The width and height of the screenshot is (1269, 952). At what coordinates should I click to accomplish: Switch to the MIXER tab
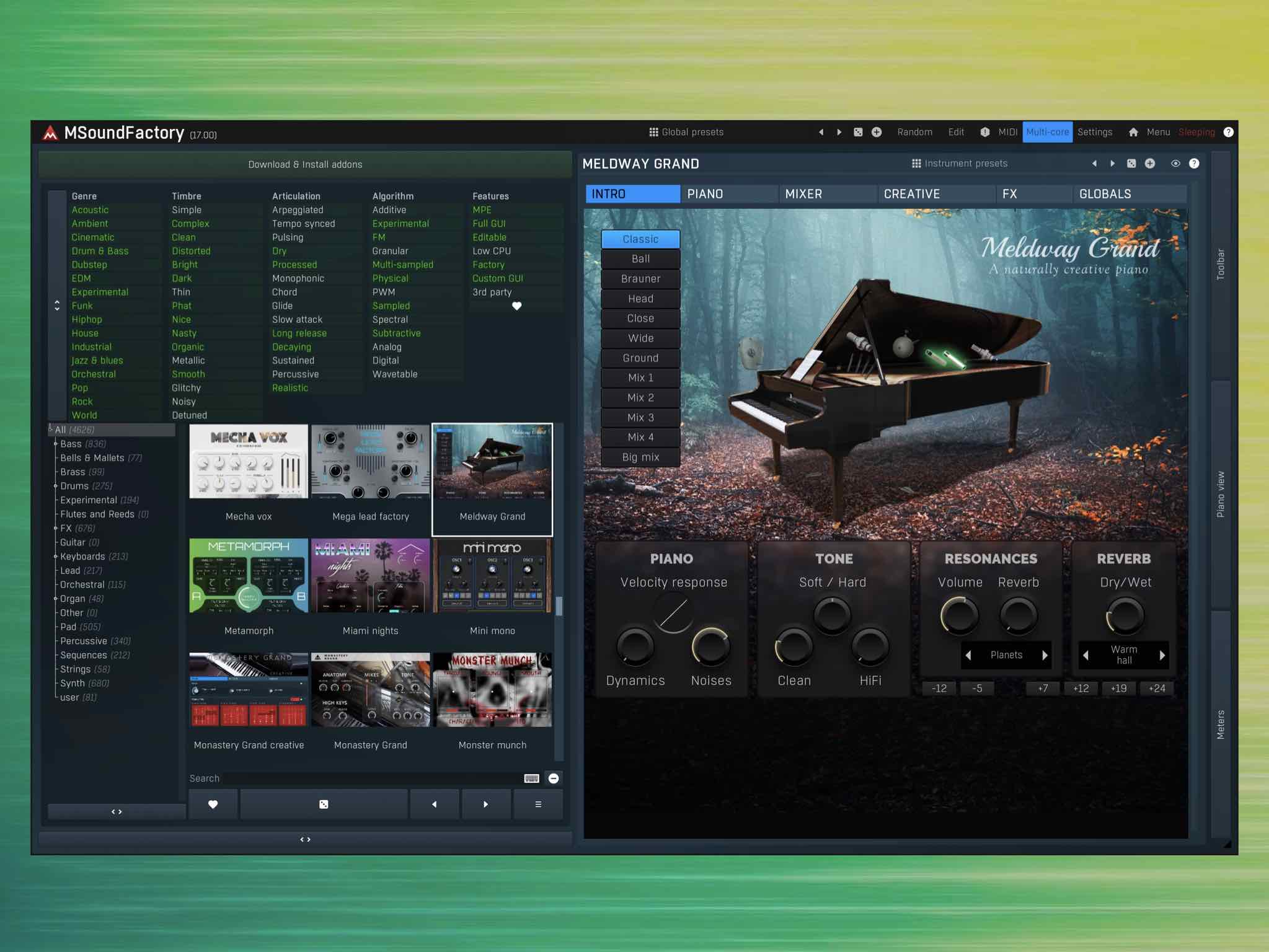tap(828, 194)
